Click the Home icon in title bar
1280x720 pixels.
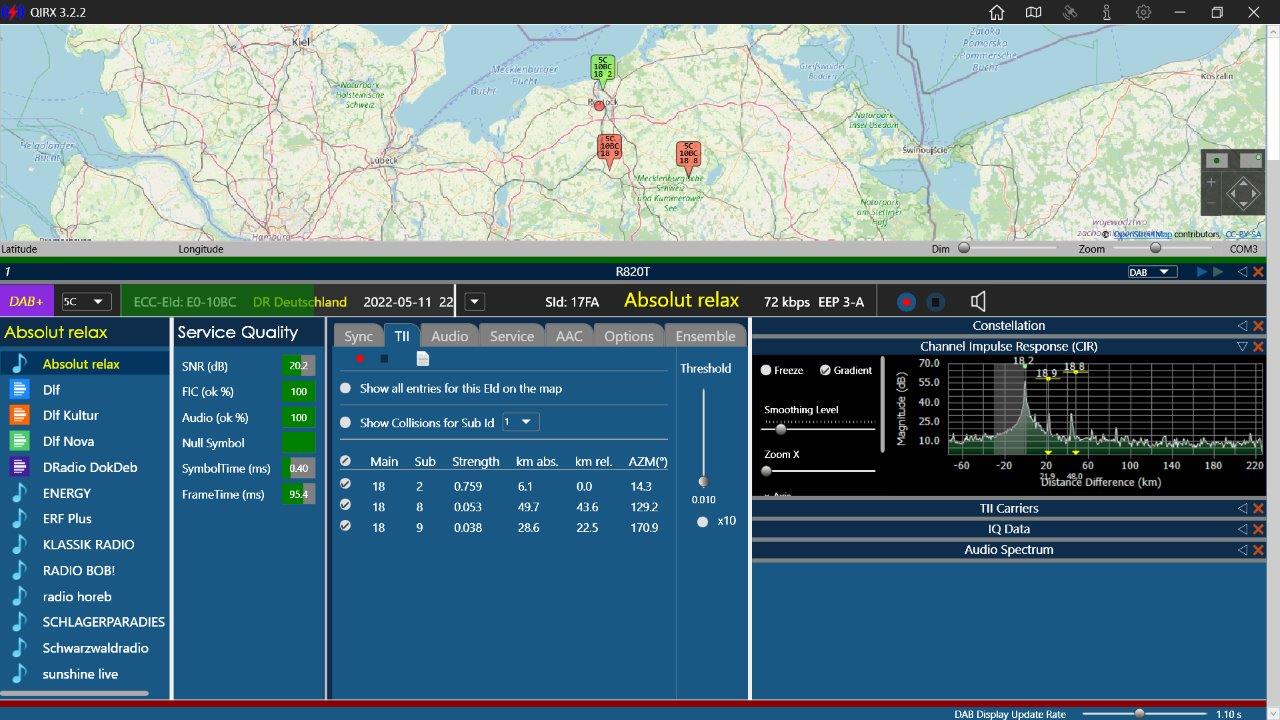(996, 12)
